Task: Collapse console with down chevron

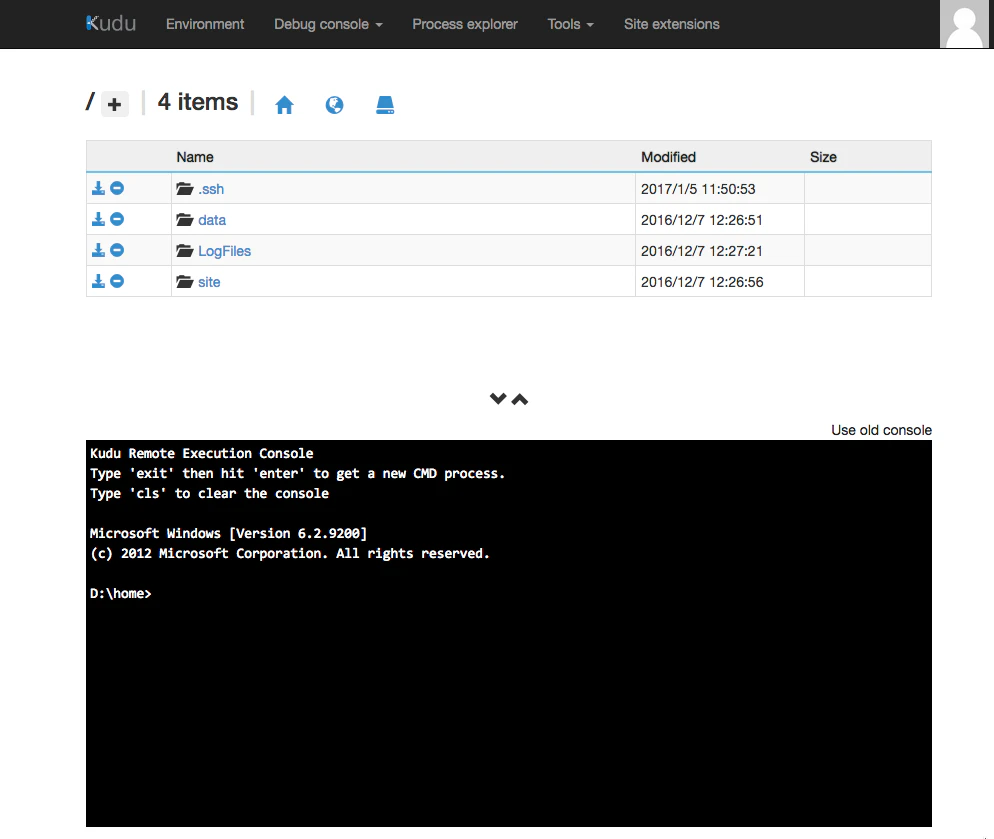Action: coord(498,399)
